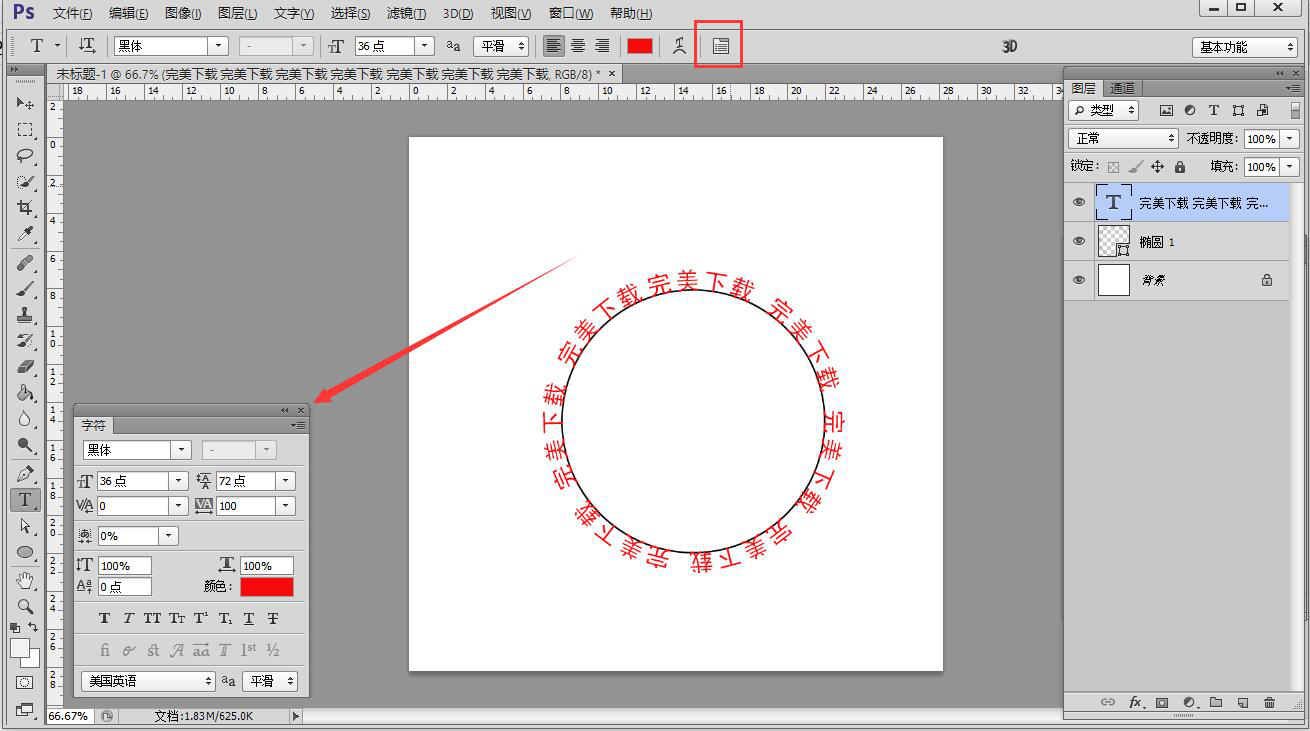Right align text in options bar
Viewport: 1310px width, 731px height.
click(x=602, y=46)
